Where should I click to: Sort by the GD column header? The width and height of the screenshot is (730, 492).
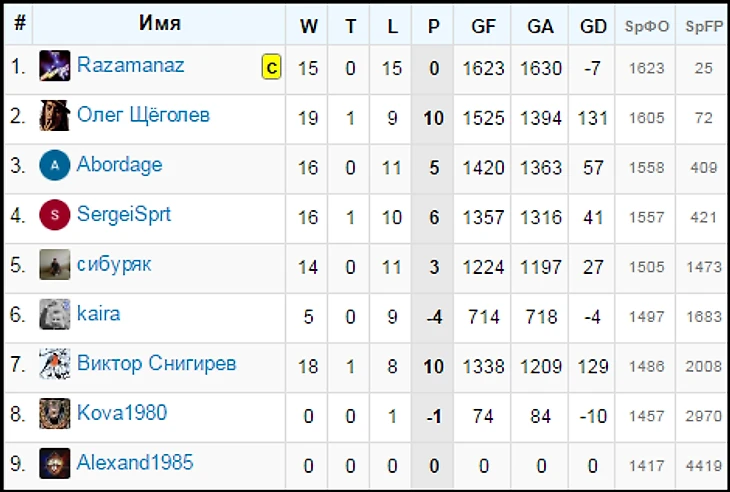pyautogui.click(x=593, y=26)
